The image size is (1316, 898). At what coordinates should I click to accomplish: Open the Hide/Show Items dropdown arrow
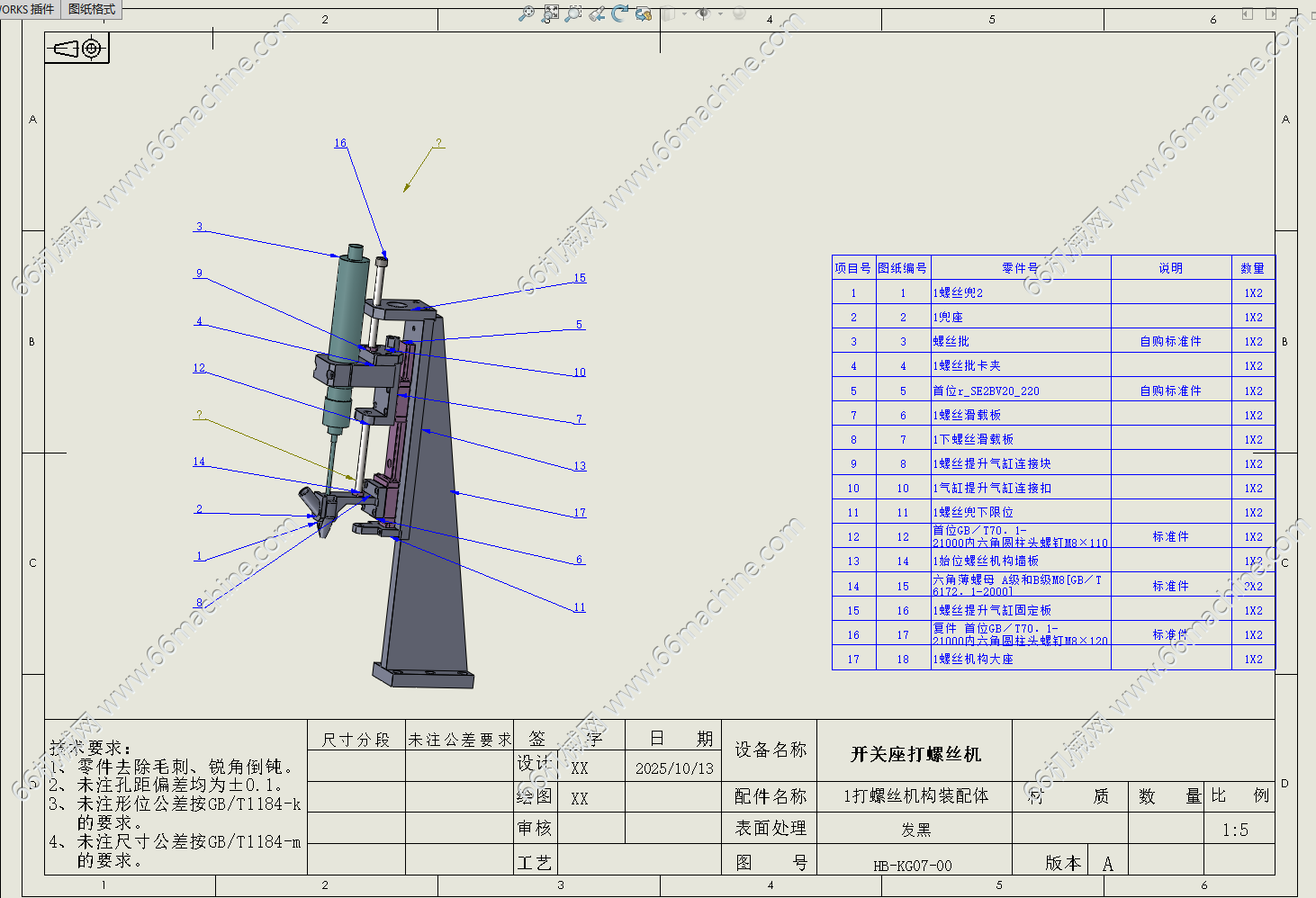point(720,13)
